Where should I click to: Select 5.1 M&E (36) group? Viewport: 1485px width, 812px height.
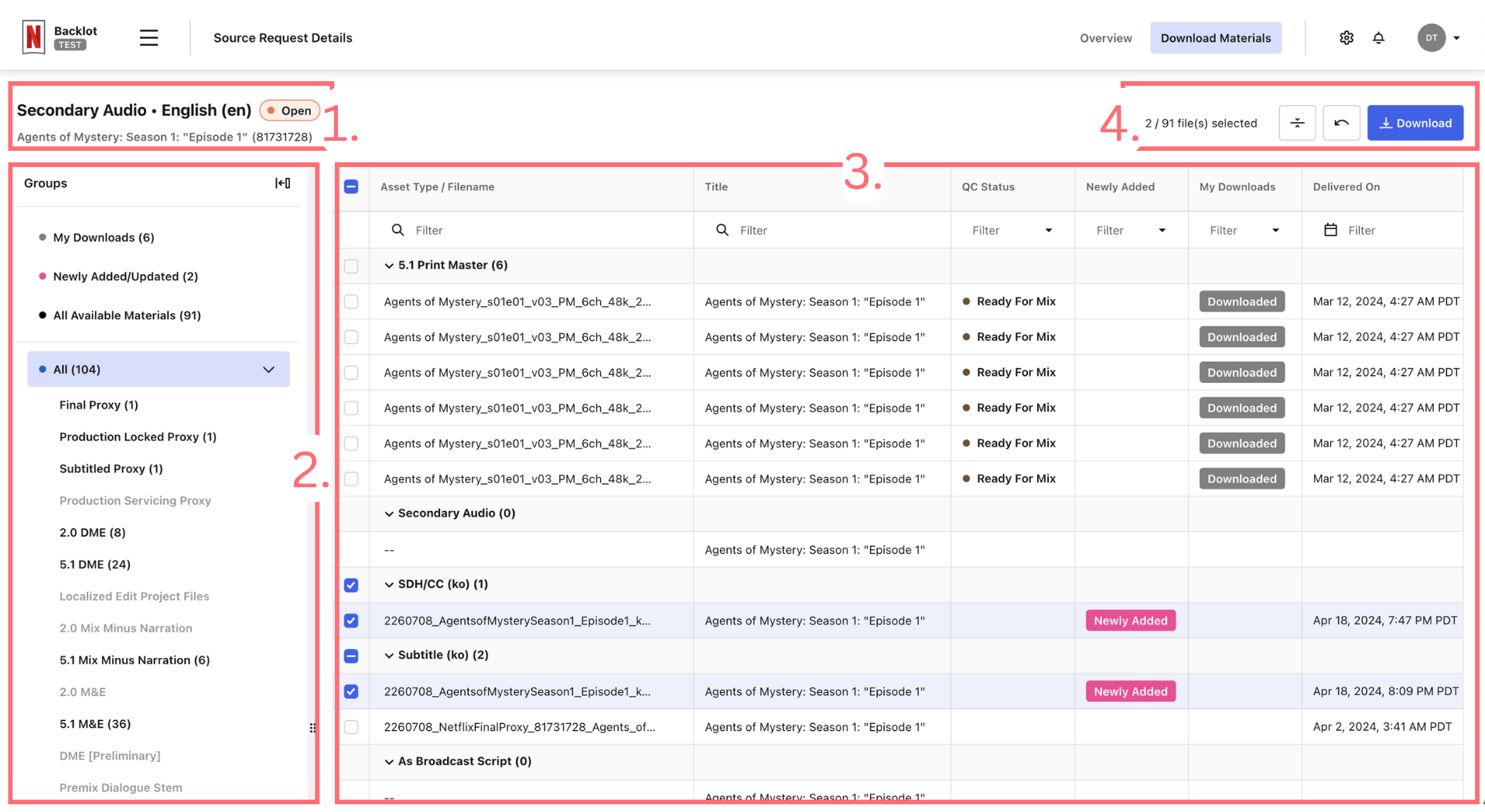95,724
